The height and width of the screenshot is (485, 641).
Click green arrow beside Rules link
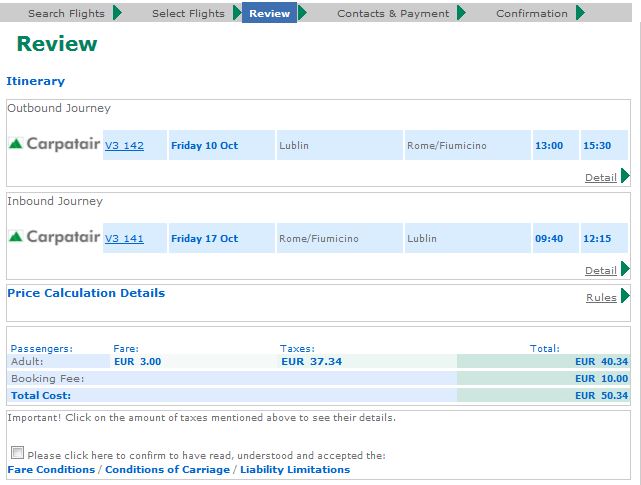[625, 295]
